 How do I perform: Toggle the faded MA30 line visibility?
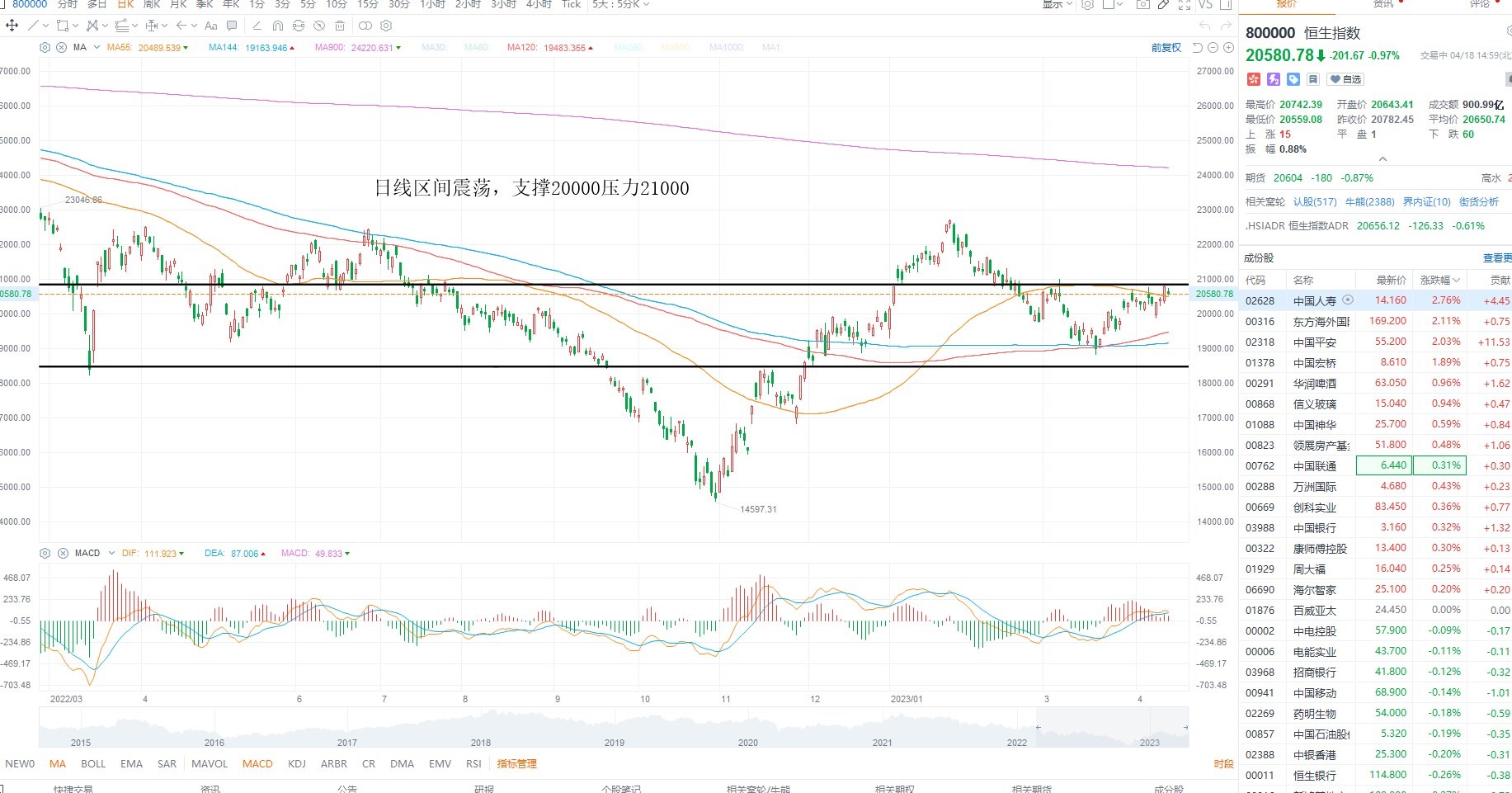[434, 48]
